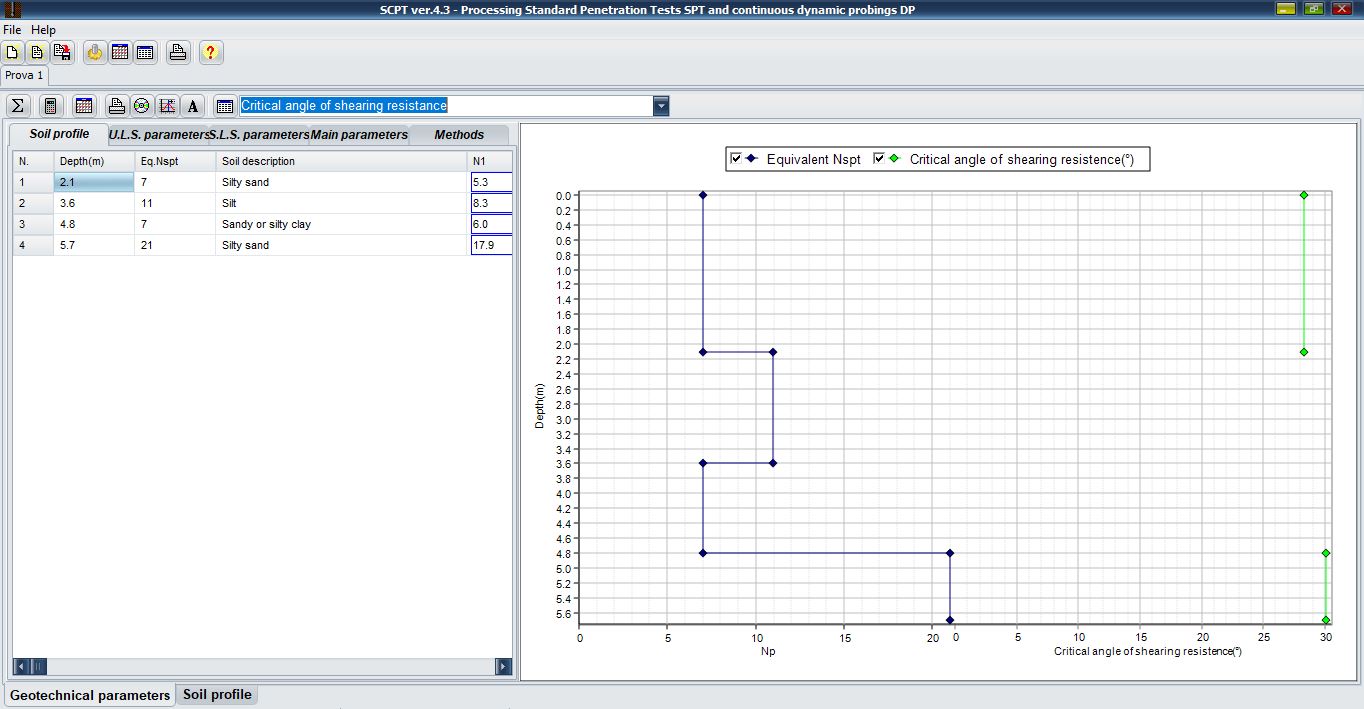The image size is (1364, 709).
Task: Open the Critical angle parameter dropdown arrow
Action: click(x=661, y=106)
